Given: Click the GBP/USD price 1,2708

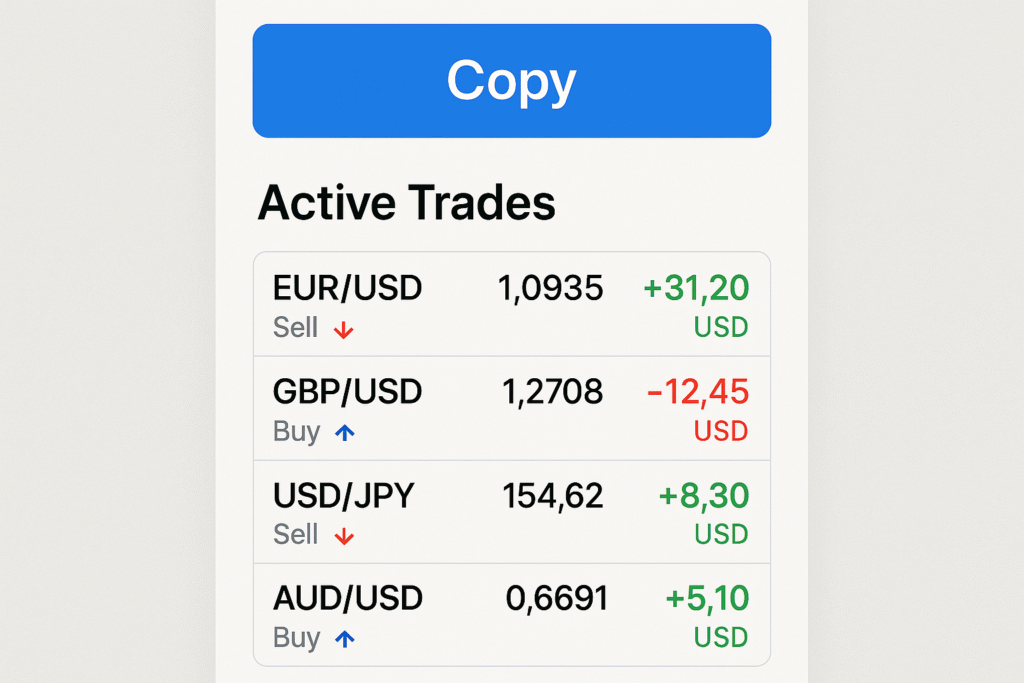Looking at the screenshot, I should pos(552,392).
